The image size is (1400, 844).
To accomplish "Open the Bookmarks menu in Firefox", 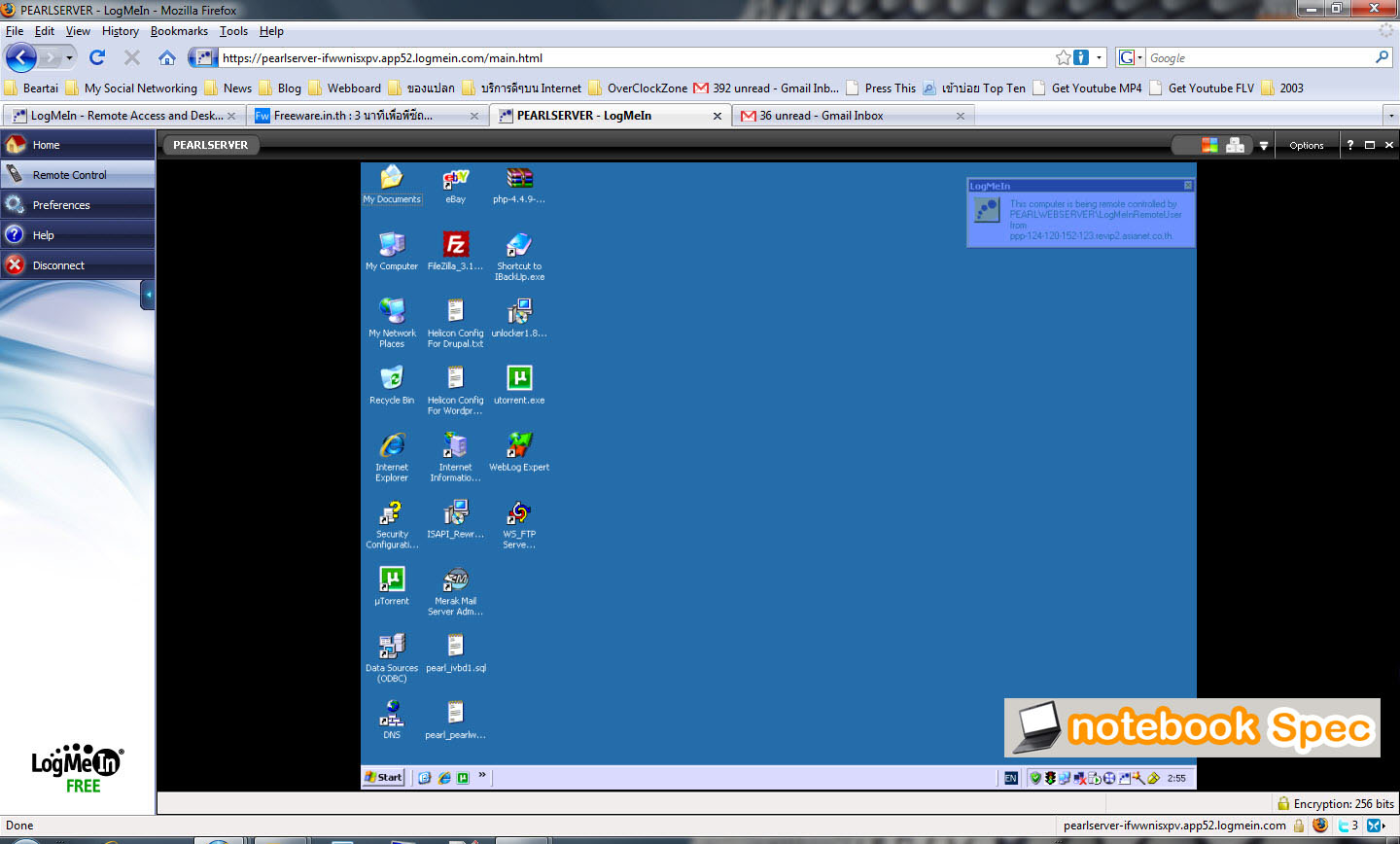I will 179,31.
